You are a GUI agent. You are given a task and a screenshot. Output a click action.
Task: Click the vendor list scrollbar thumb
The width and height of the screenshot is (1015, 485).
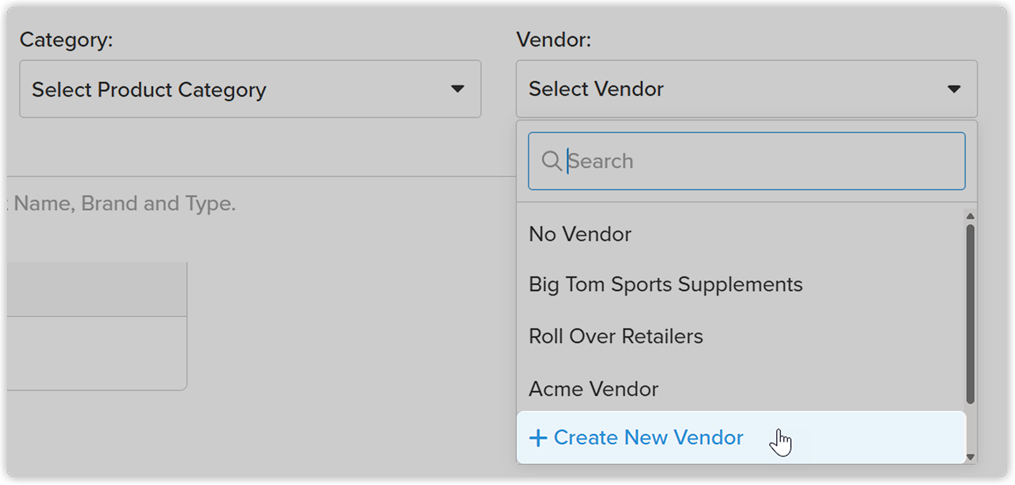[x=970, y=314]
